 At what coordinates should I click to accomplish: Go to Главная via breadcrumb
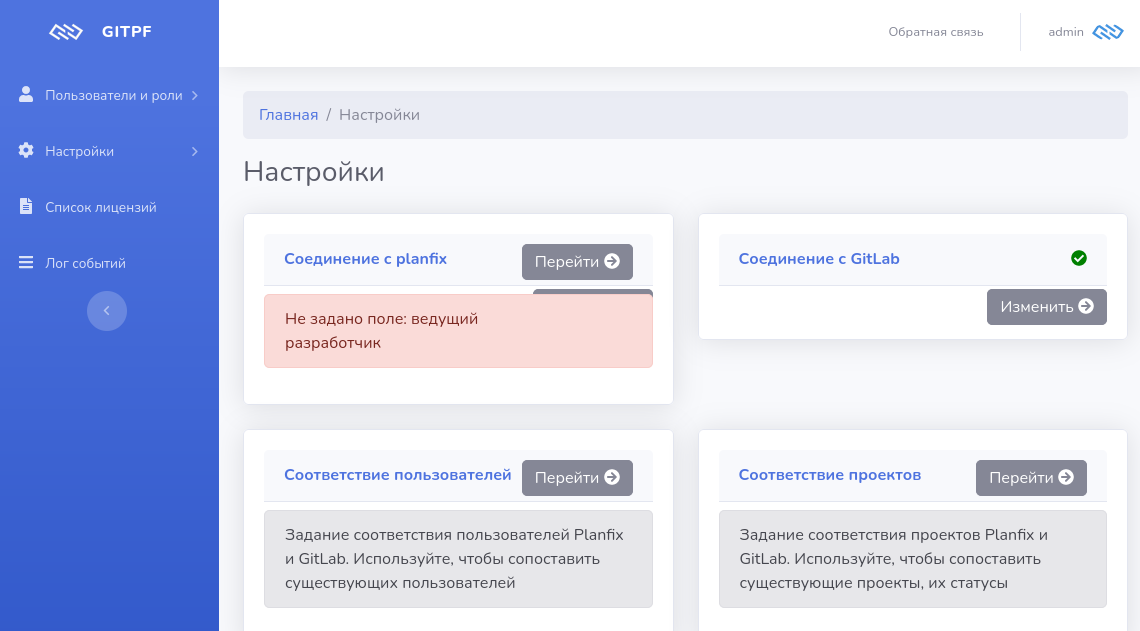289,115
